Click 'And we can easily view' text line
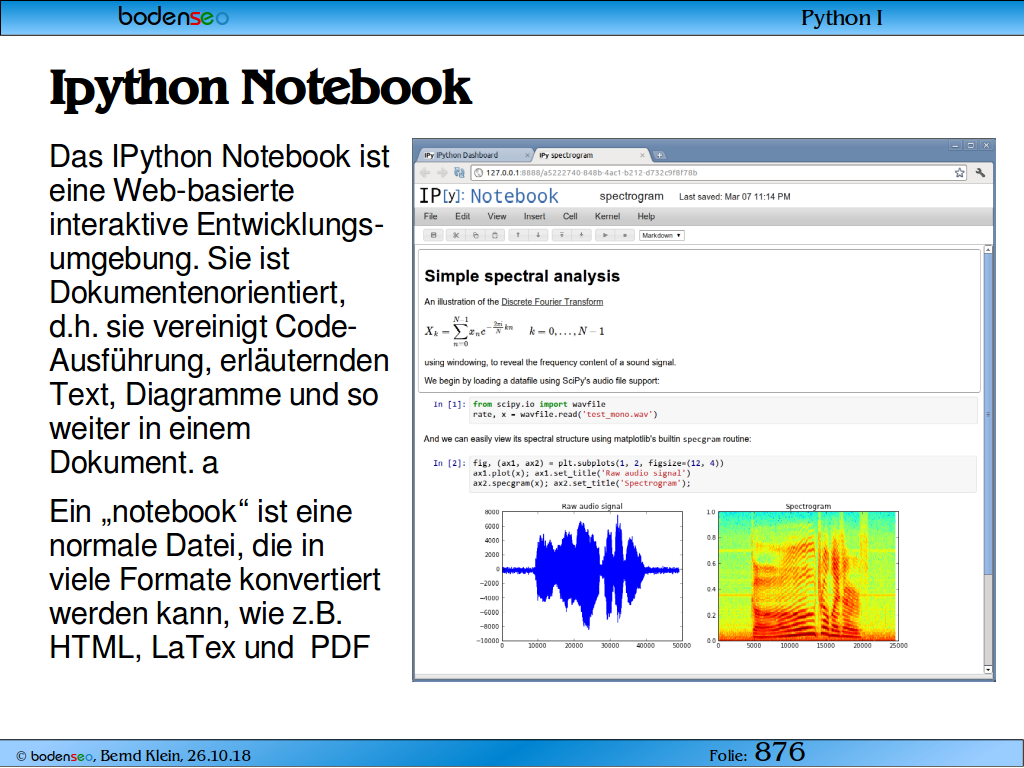1024x768 pixels. [587, 439]
